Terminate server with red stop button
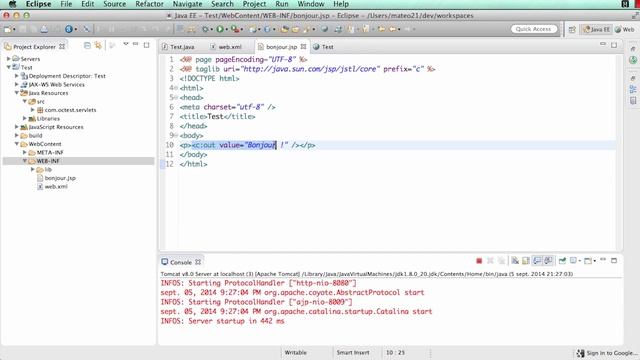Screen dimensions: 640x360 [x=479, y=261]
